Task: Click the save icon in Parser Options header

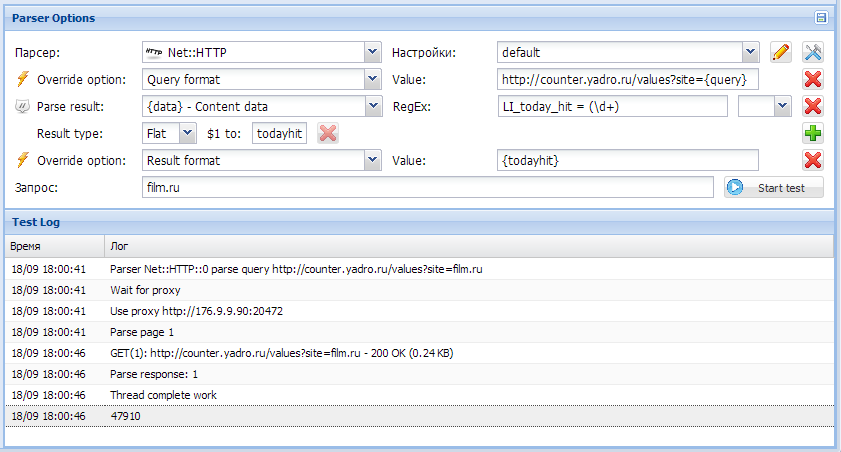Action: (x=821, y=18)
